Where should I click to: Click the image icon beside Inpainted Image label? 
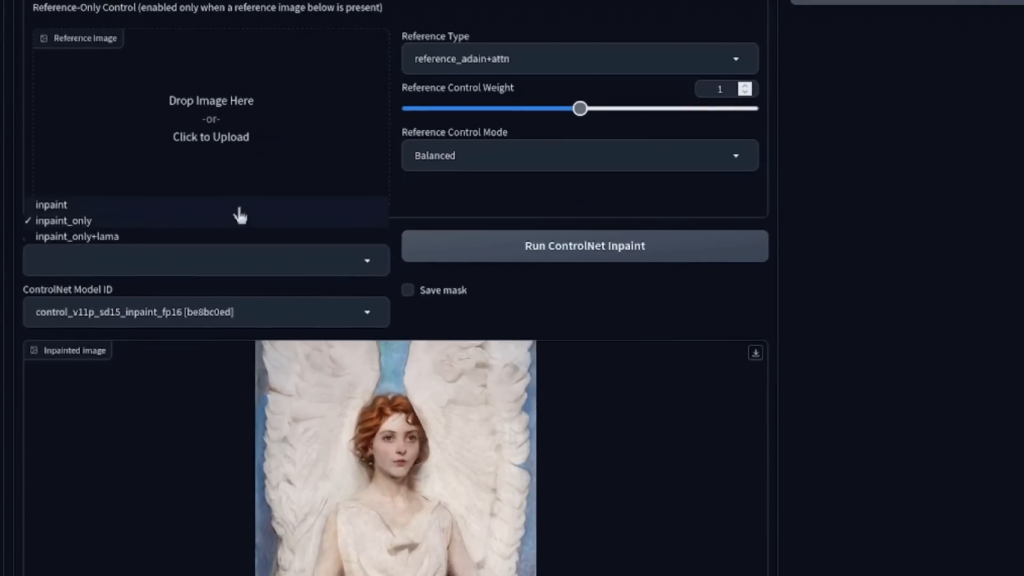[34, 351]
